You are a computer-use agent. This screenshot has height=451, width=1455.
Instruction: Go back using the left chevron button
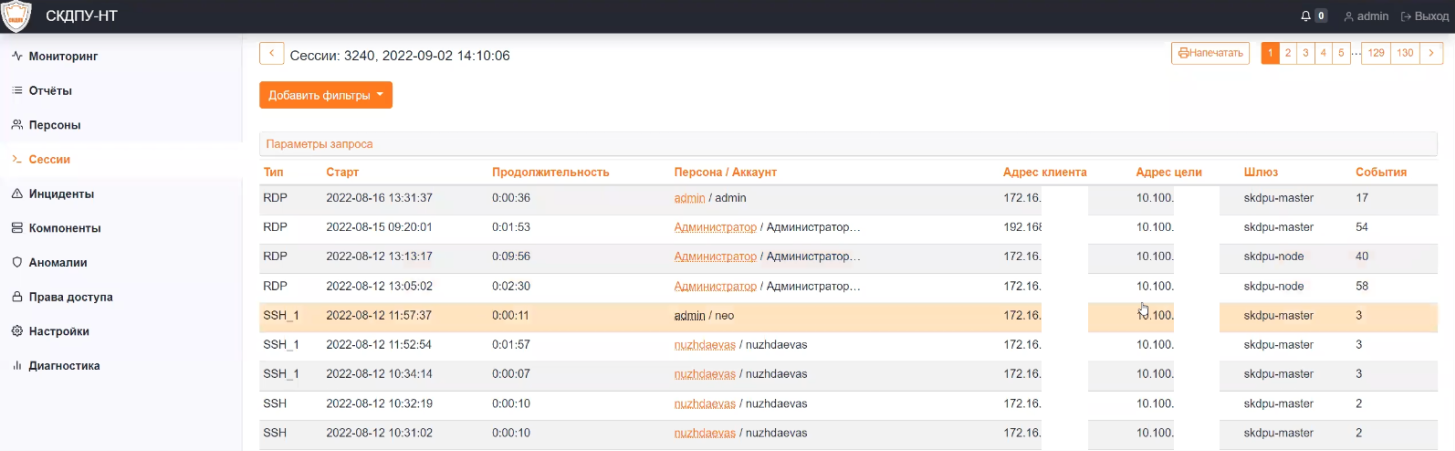271,54
